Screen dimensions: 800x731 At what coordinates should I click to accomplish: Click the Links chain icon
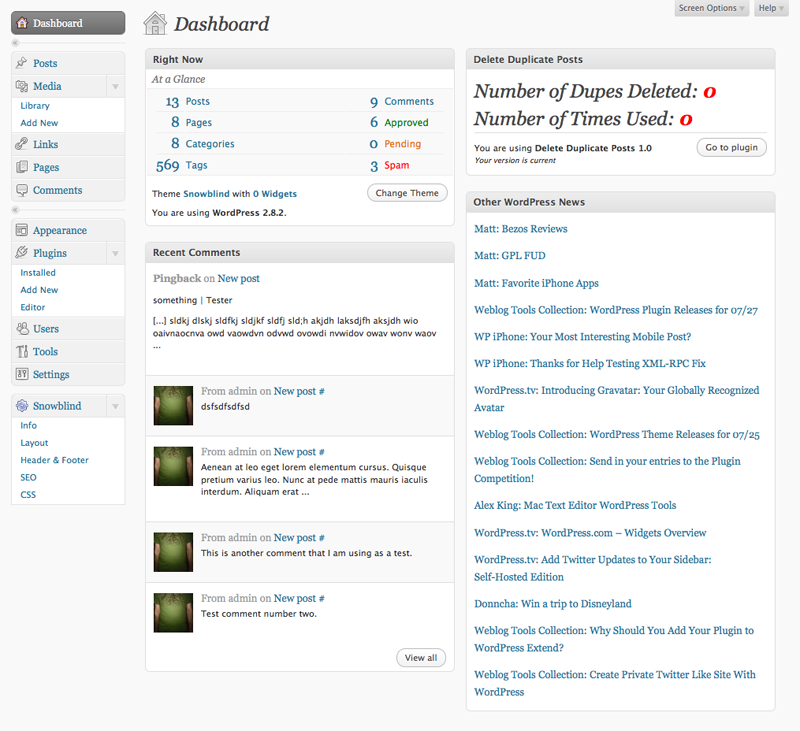(21, 144)
